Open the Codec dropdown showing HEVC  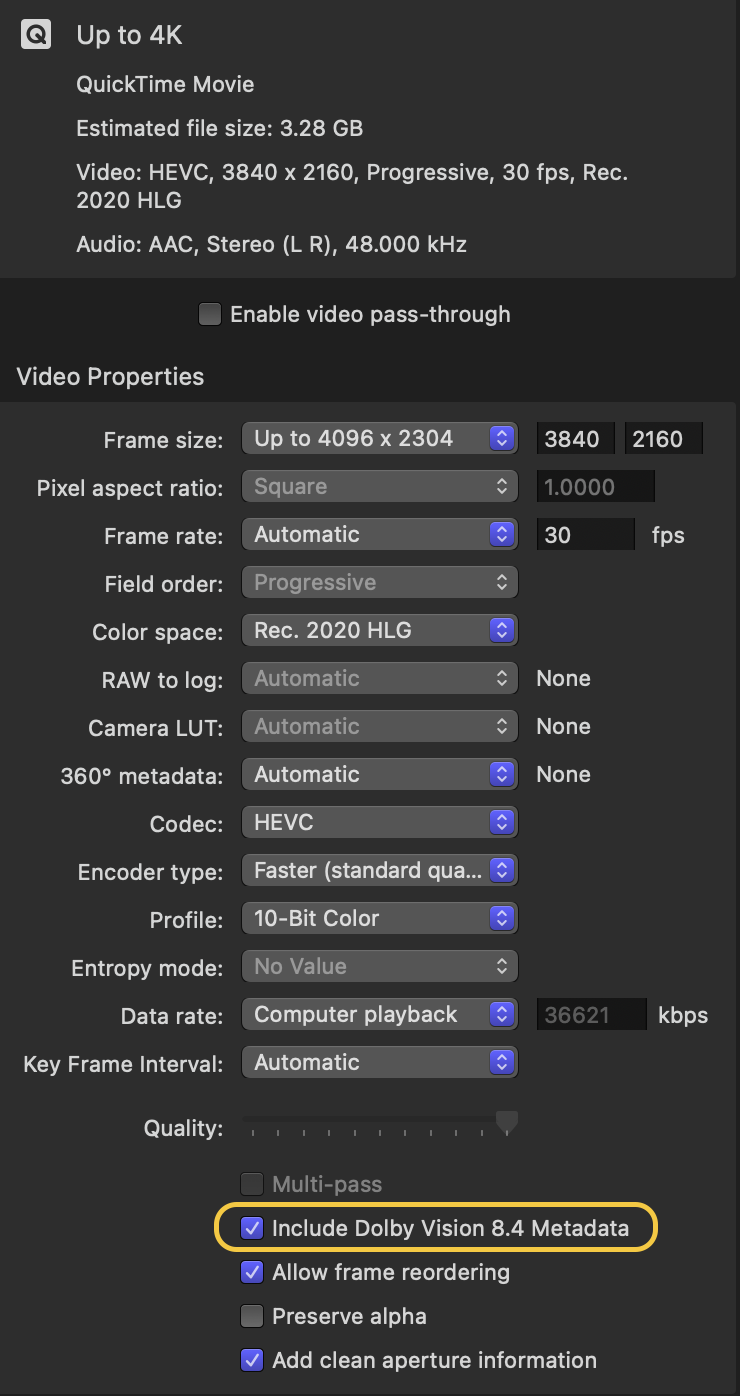tap(380, 822)
